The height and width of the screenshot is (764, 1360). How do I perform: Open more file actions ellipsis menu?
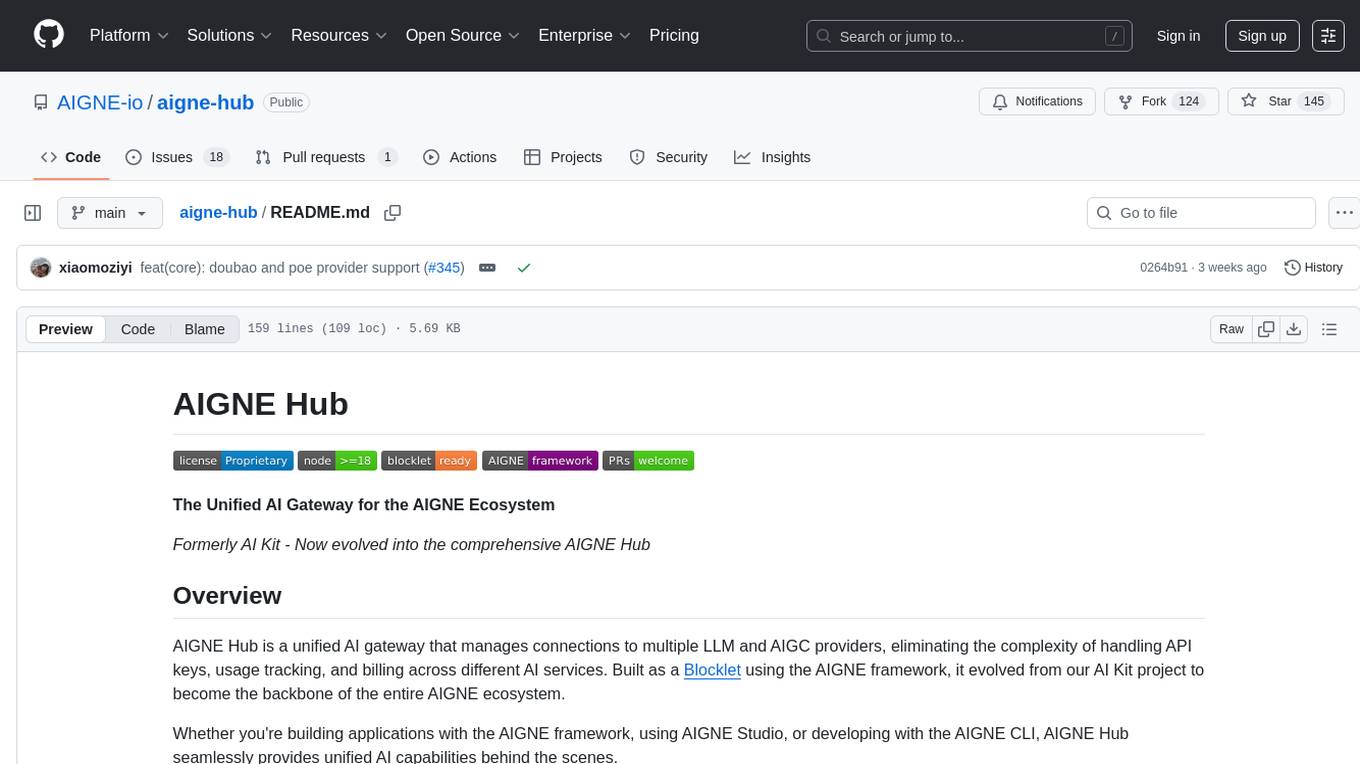click(x=1345, y=213)
